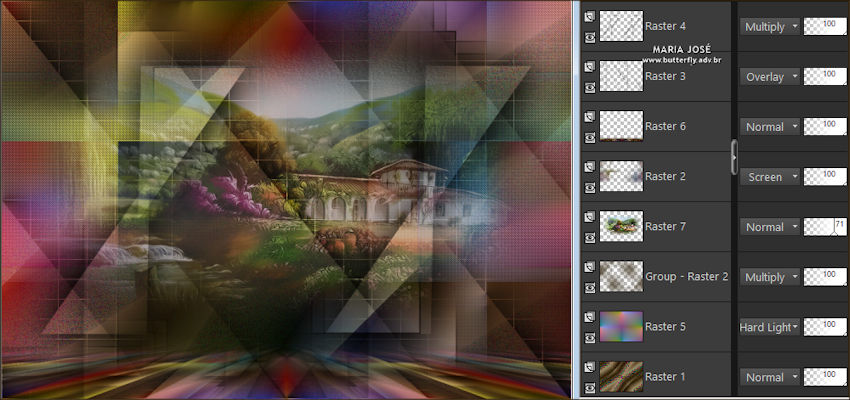Toggle the eye icon for Raster 2

point(590,187)
